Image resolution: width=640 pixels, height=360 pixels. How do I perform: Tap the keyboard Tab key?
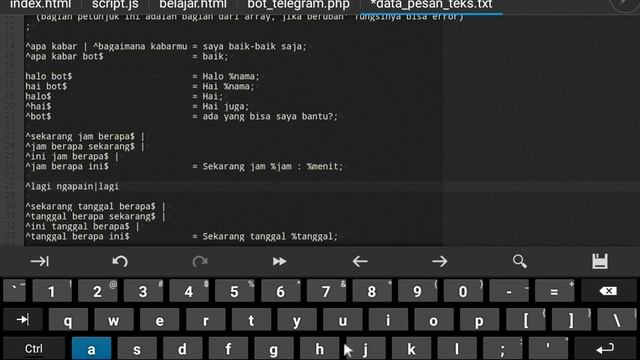point(23,320)
